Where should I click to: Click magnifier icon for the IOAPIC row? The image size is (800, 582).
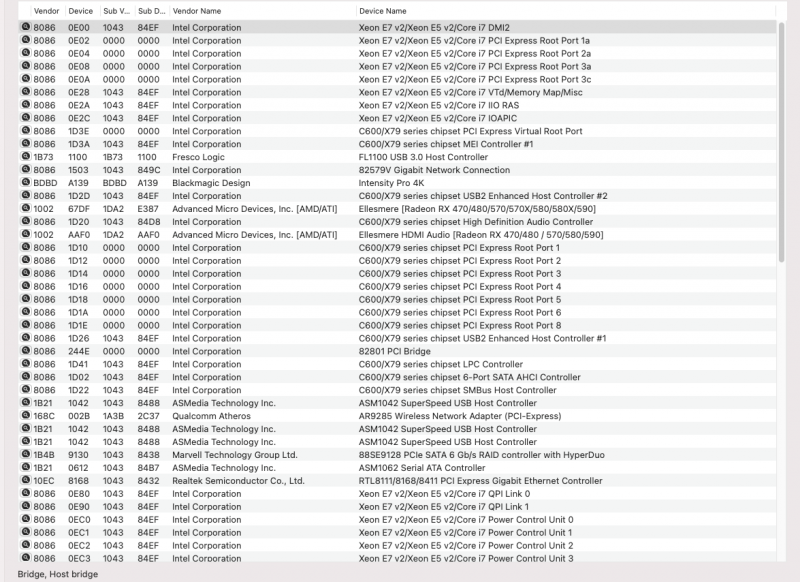(x=26, y=117)
